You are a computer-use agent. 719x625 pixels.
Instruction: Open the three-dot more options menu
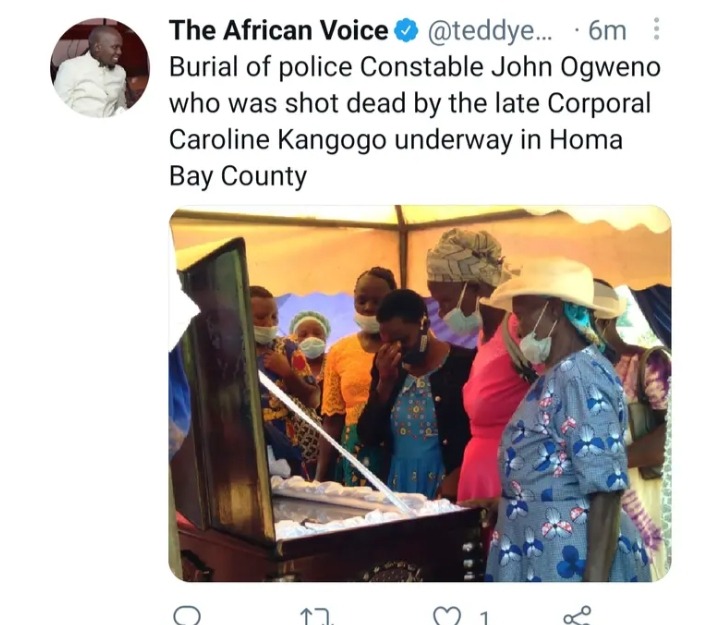tap(657, 29)
